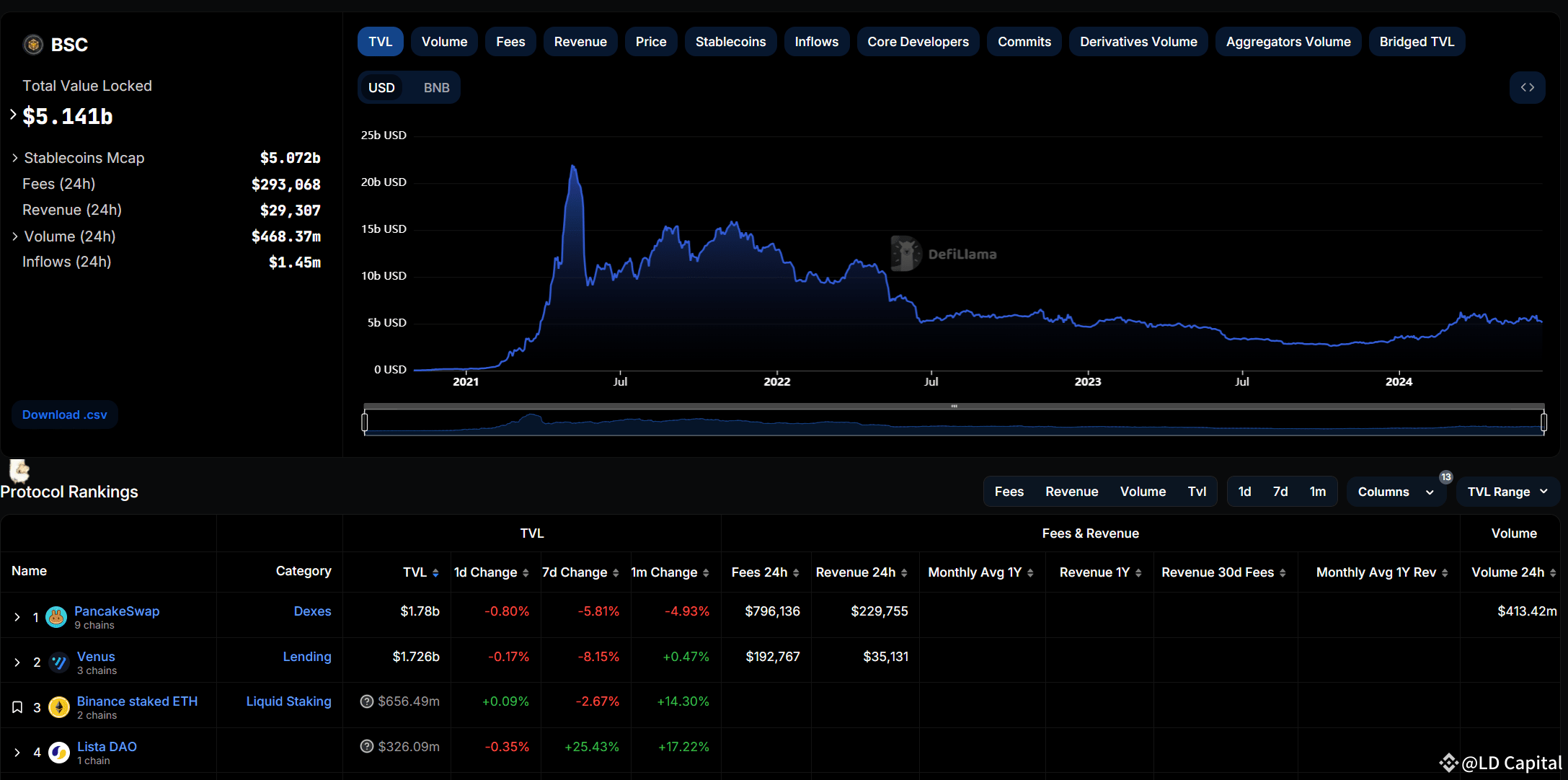Open the Derivatives Volume chart tab
1568x780 pixels.
1138,42
